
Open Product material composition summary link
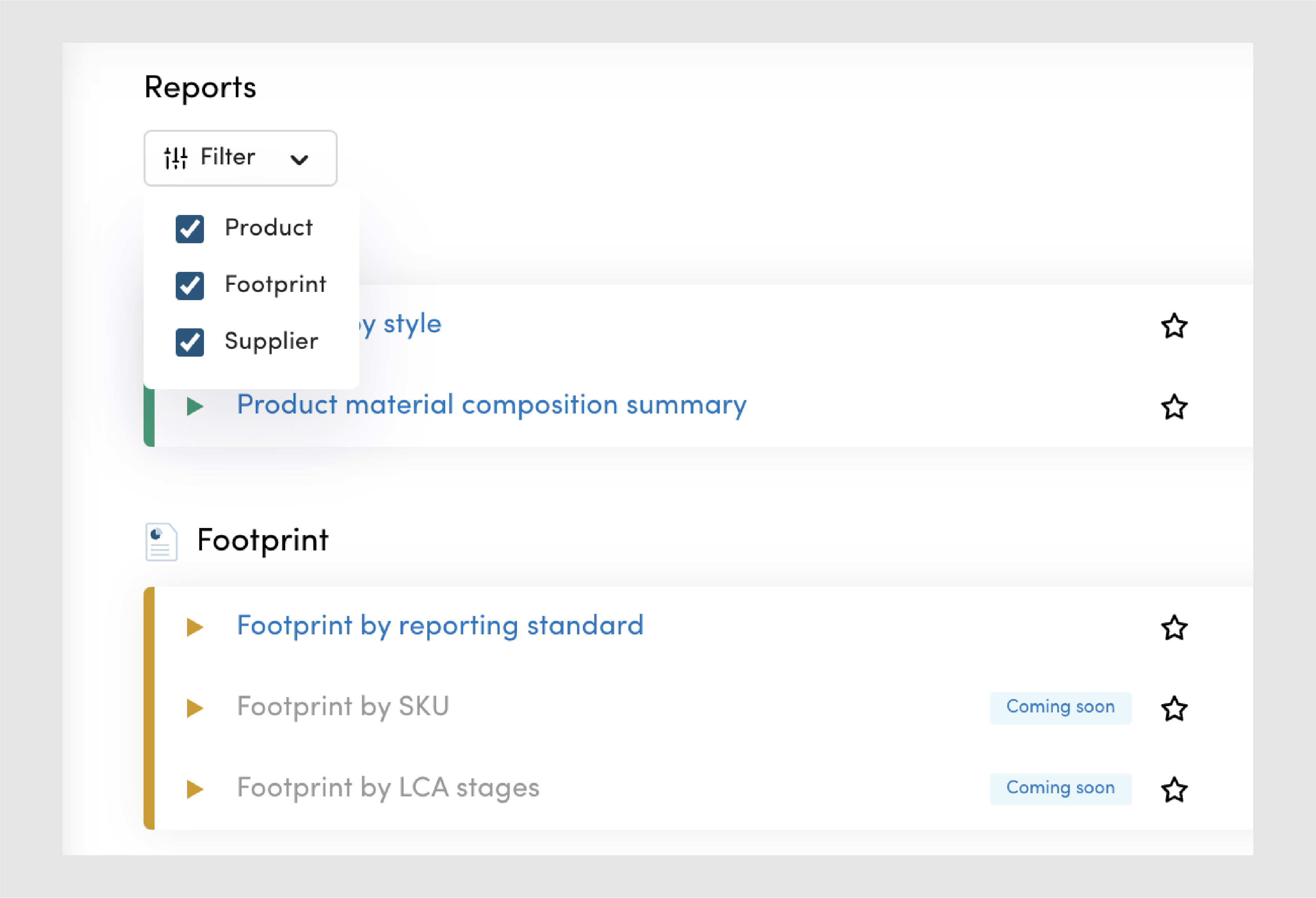point(491,405)
